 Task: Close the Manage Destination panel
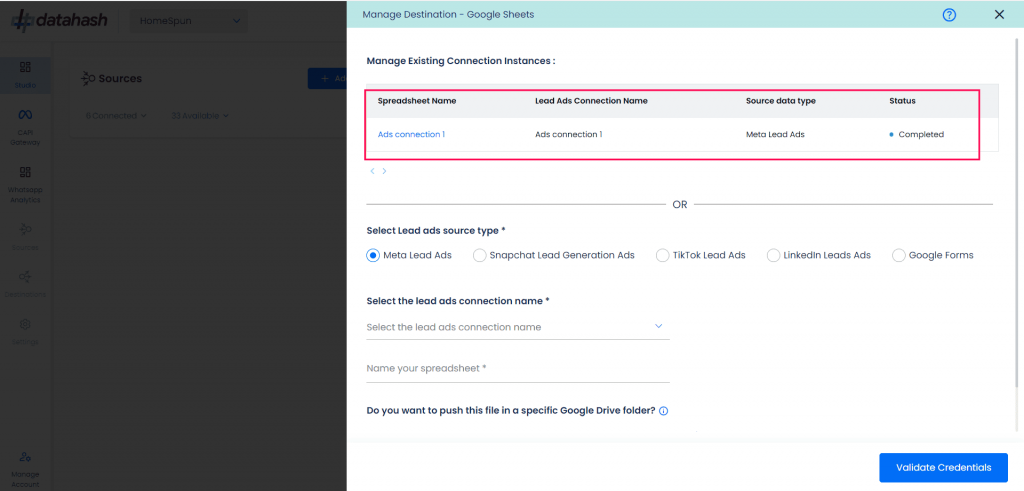999,14
